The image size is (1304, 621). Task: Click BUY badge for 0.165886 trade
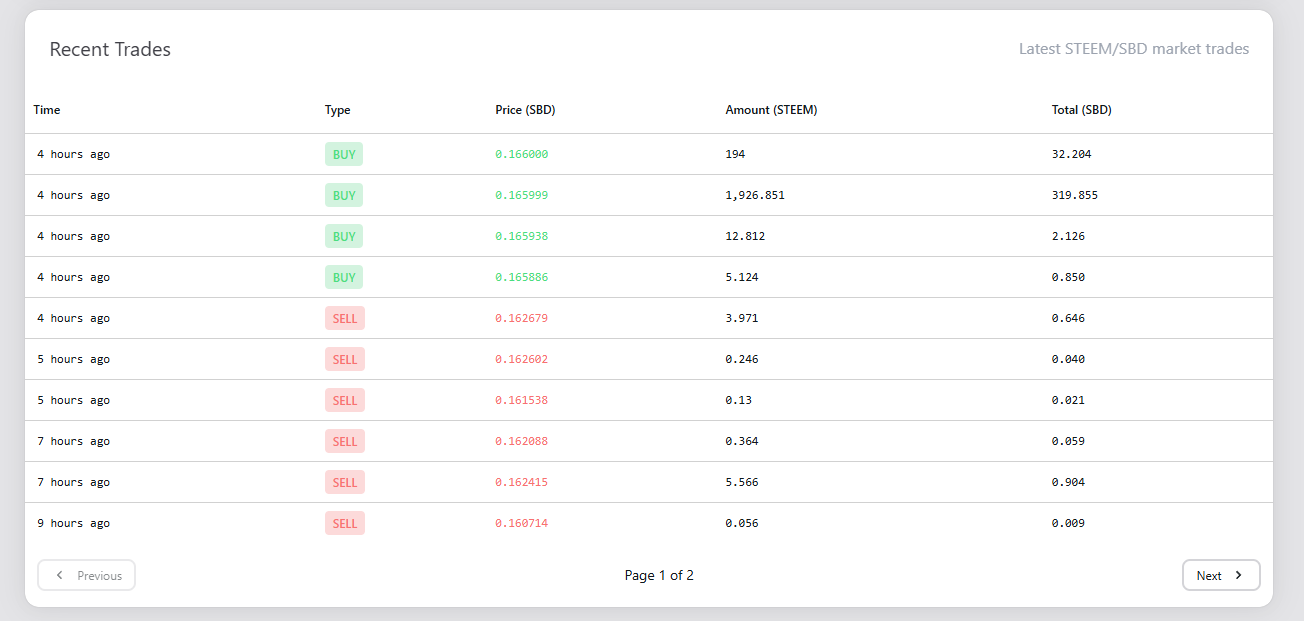click(344, 277)
